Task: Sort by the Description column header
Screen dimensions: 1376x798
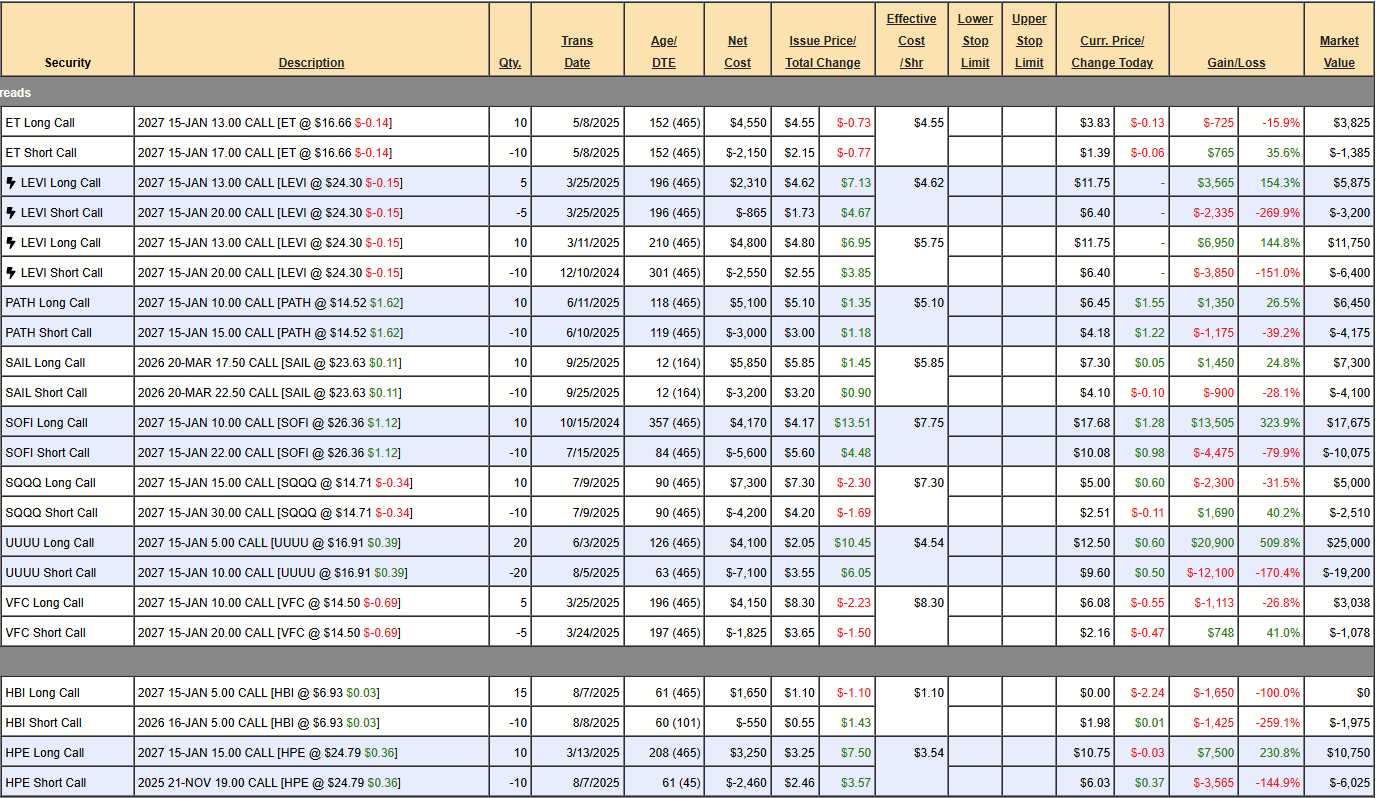Action: click(311, 63)
